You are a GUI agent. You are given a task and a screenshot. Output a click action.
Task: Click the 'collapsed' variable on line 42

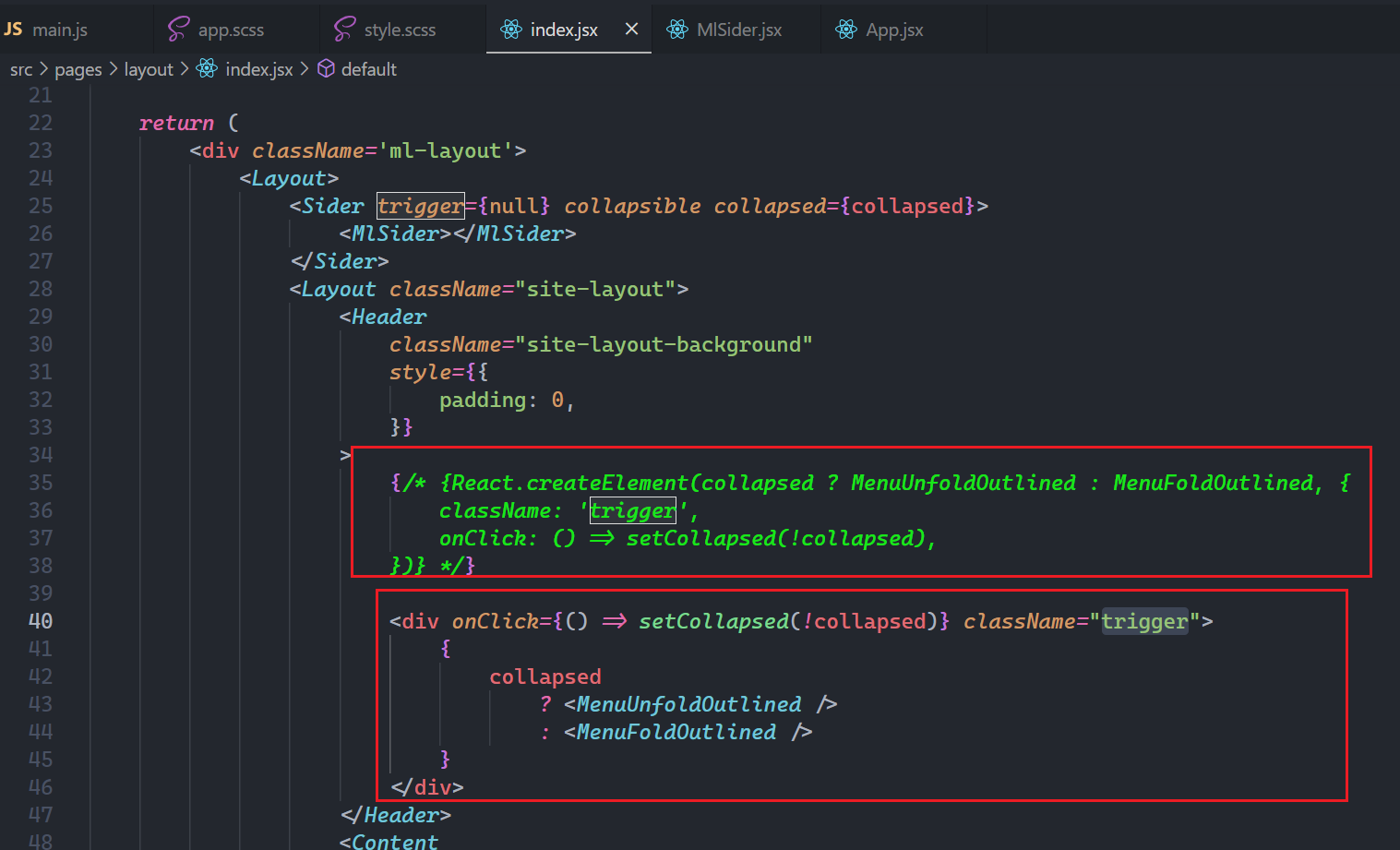545,676
